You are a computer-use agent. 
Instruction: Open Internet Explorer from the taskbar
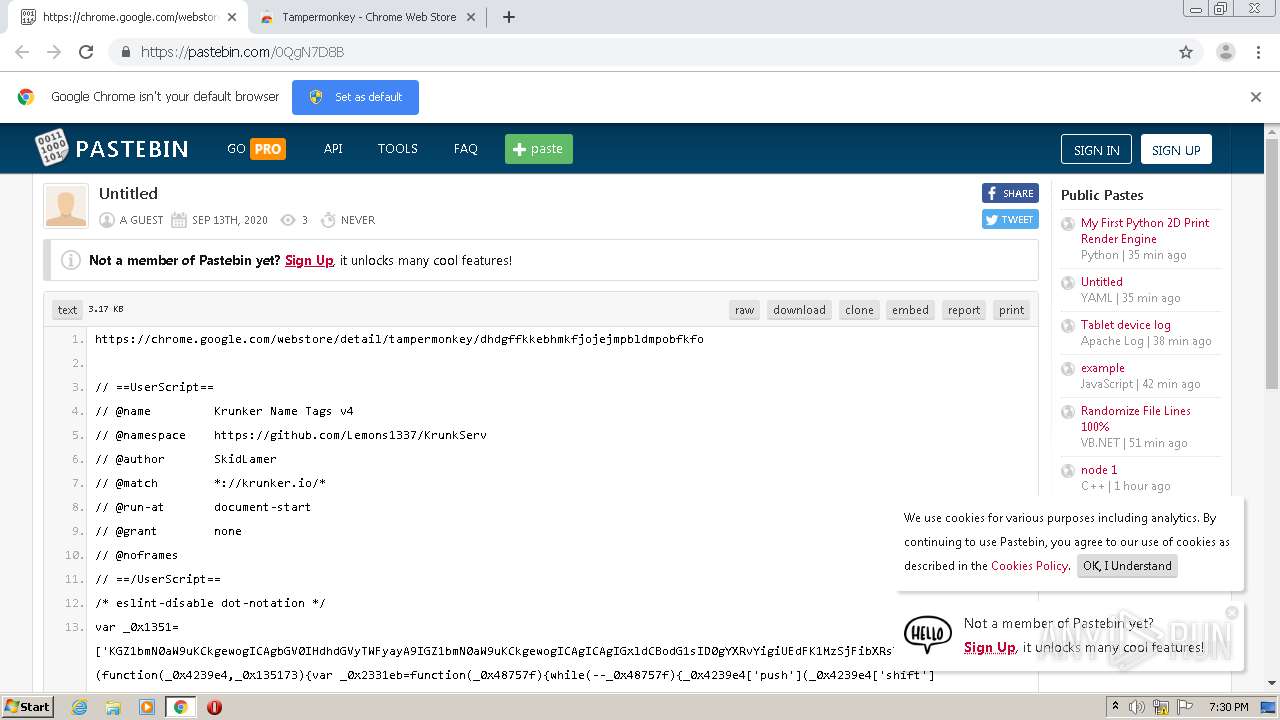[x=79, y=707]
